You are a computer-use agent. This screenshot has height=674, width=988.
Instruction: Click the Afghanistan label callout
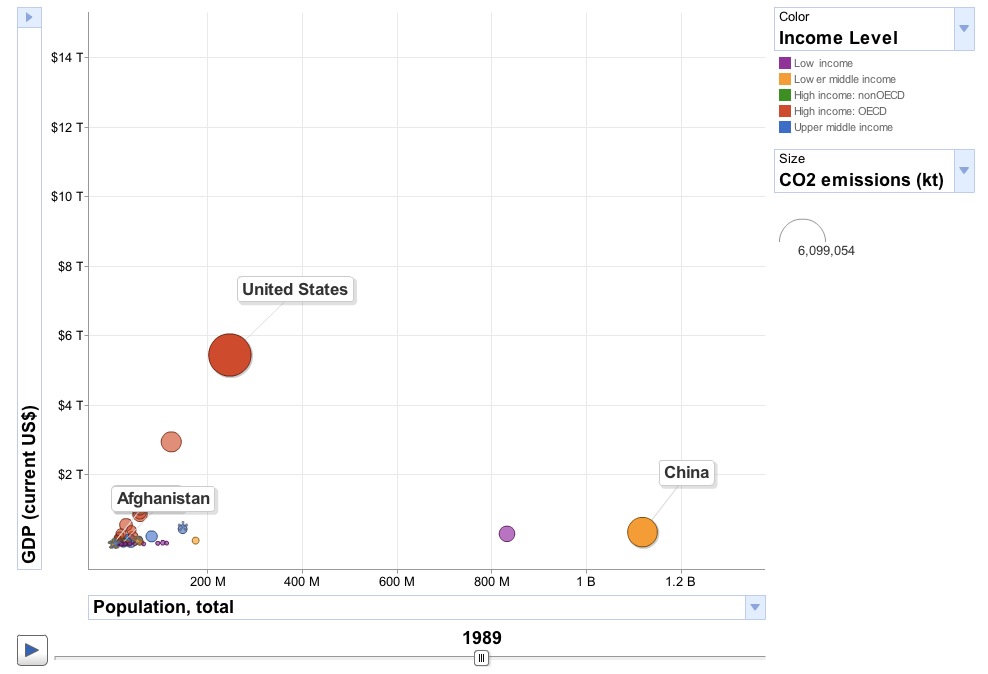point(163,498)
